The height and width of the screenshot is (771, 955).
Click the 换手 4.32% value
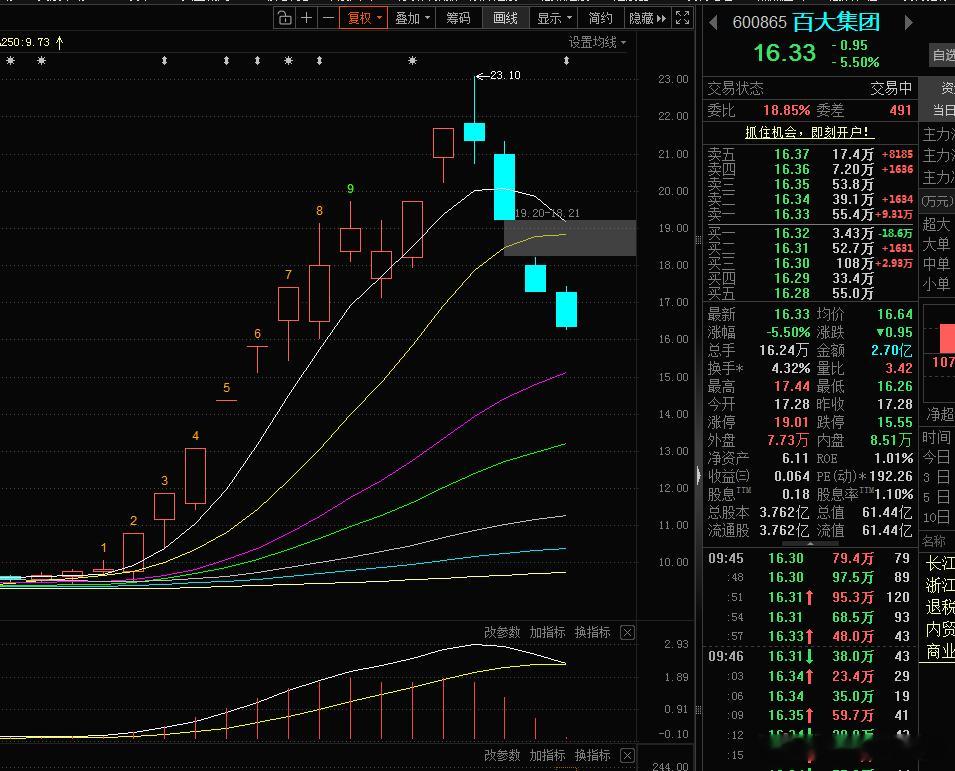[791, 368]
